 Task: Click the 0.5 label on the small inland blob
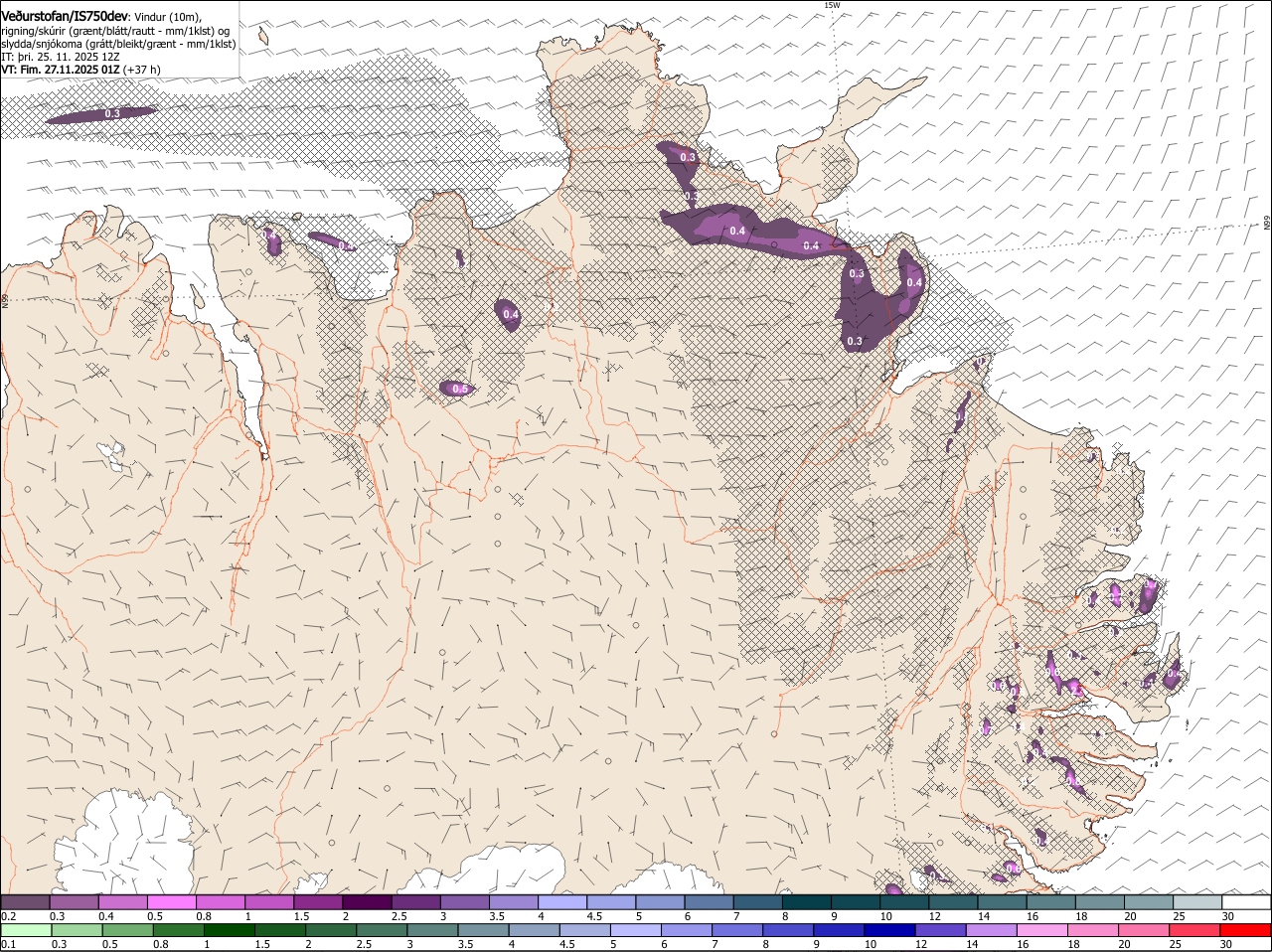[460, 389]
